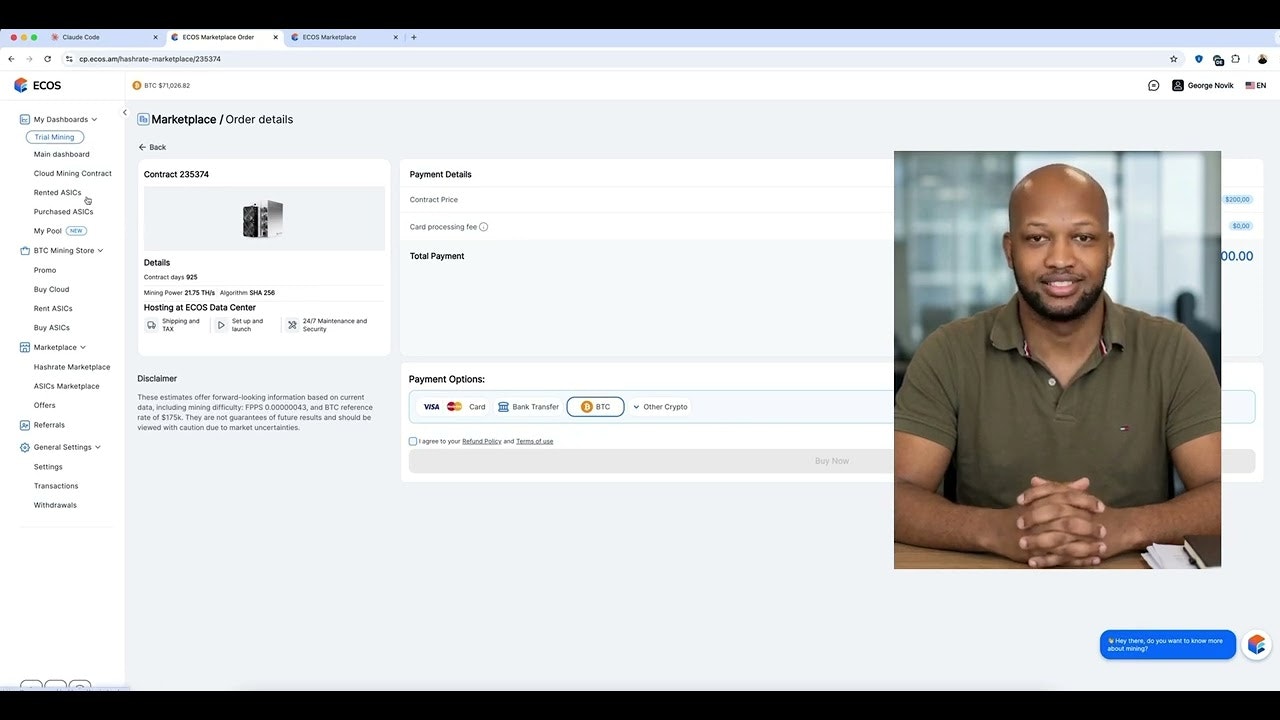
Task: Open Main dashboard in the sidebar
Action: (x=62, y=154)
